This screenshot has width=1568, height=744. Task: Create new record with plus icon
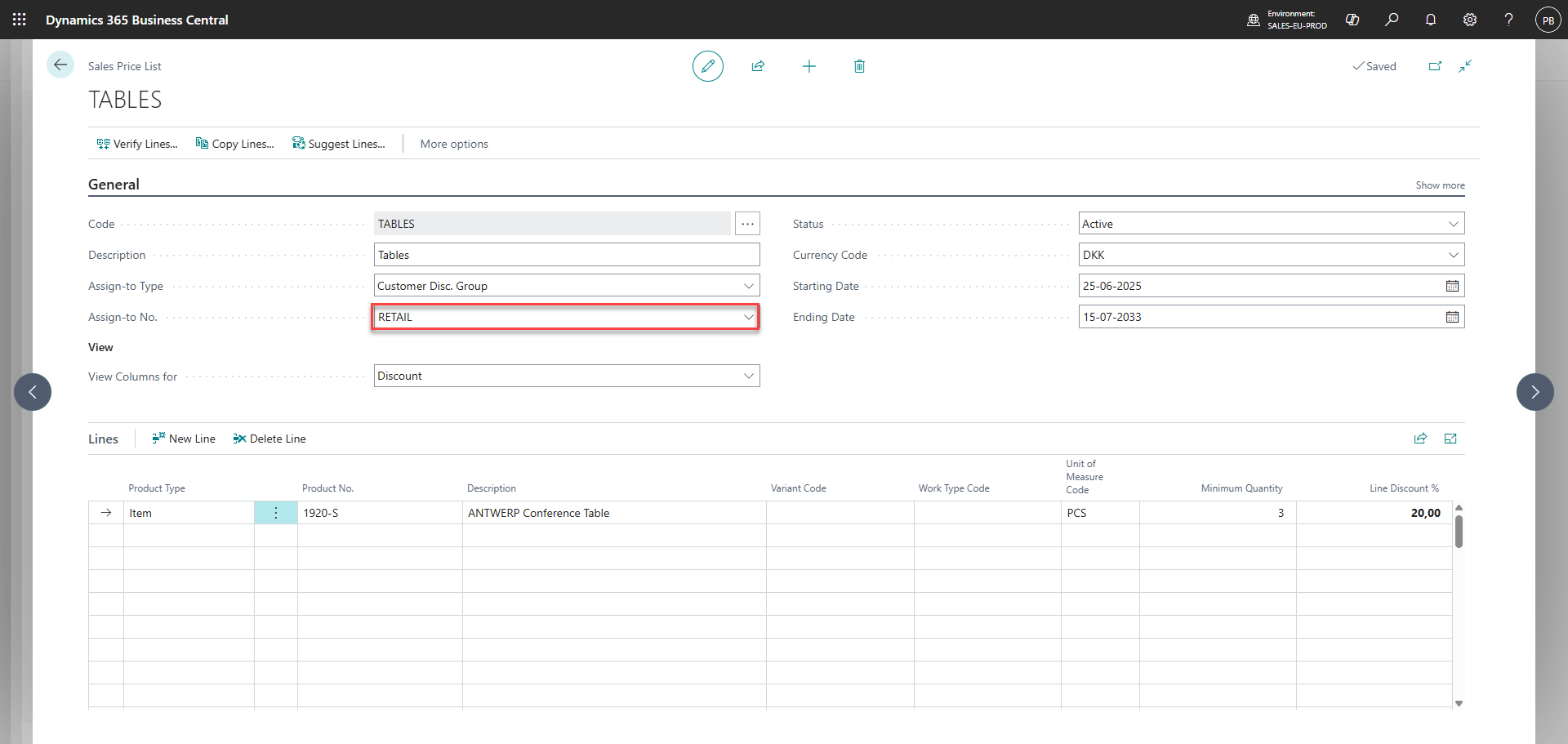click(809, 66)
